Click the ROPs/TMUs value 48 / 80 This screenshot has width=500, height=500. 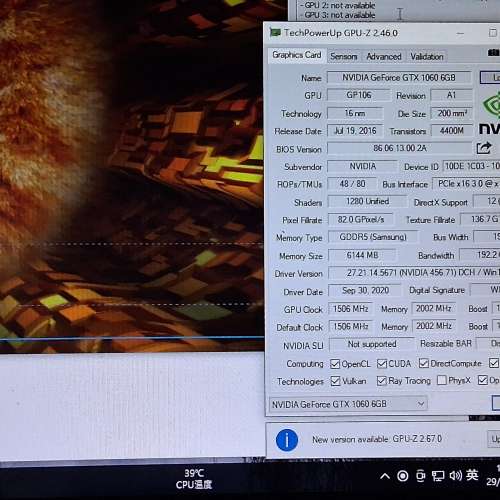[353, 184]
